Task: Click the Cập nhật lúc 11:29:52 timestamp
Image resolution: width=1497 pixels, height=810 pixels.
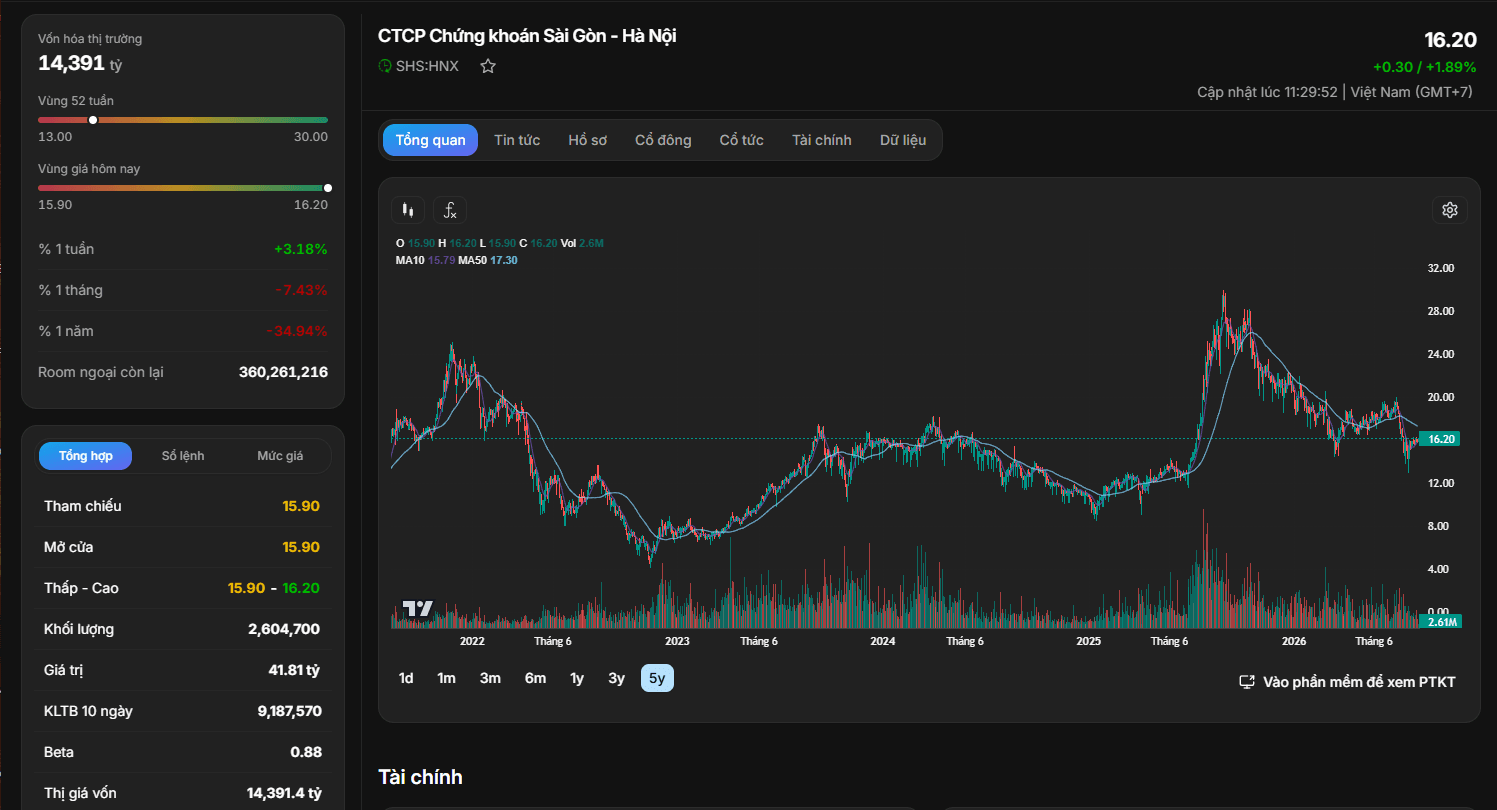Action: tap(1267, 92)
